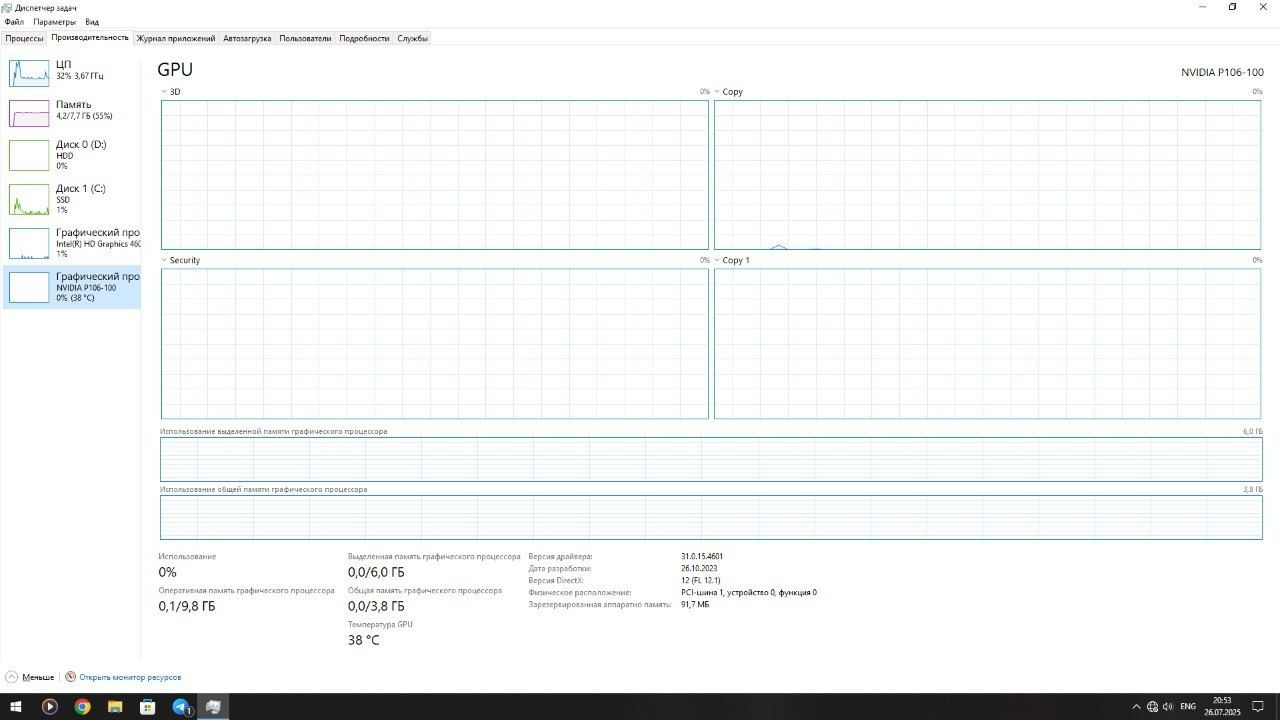The height and width of the screenshot is (720, 1280).
Task: Open the Windows Start menu
Action: [x=16, y=707]
